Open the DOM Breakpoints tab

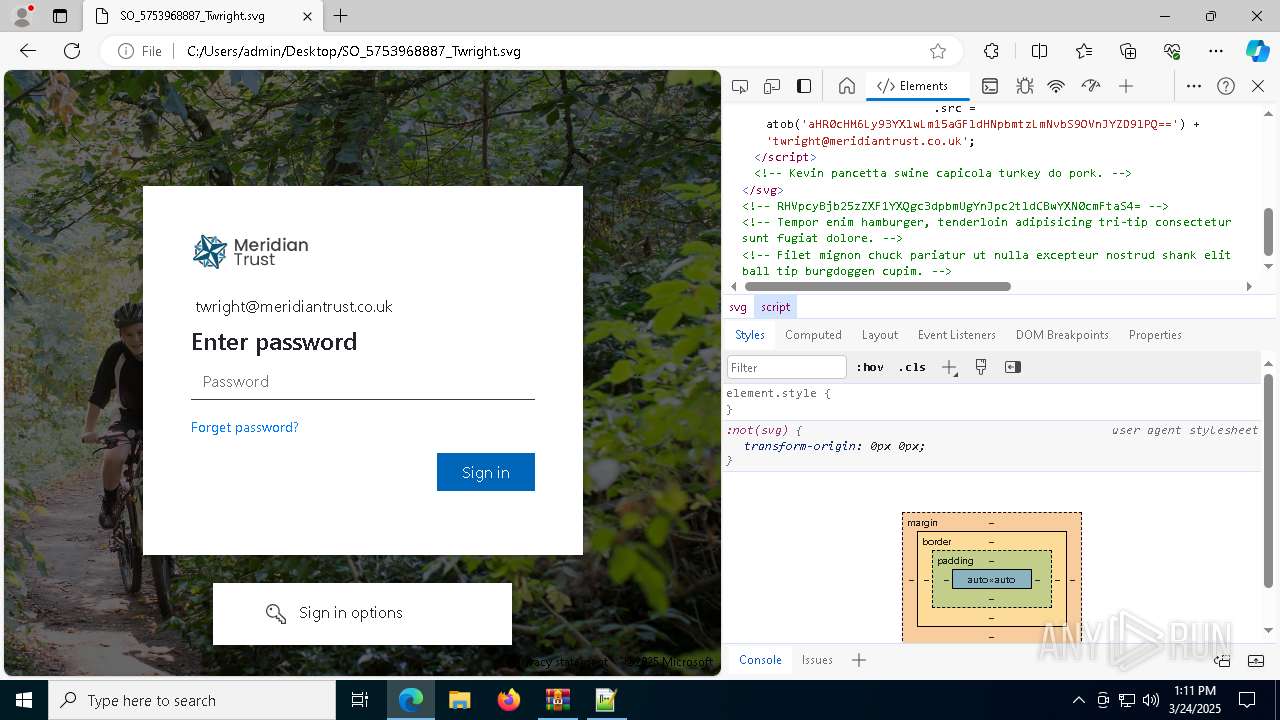point(1062,335)
